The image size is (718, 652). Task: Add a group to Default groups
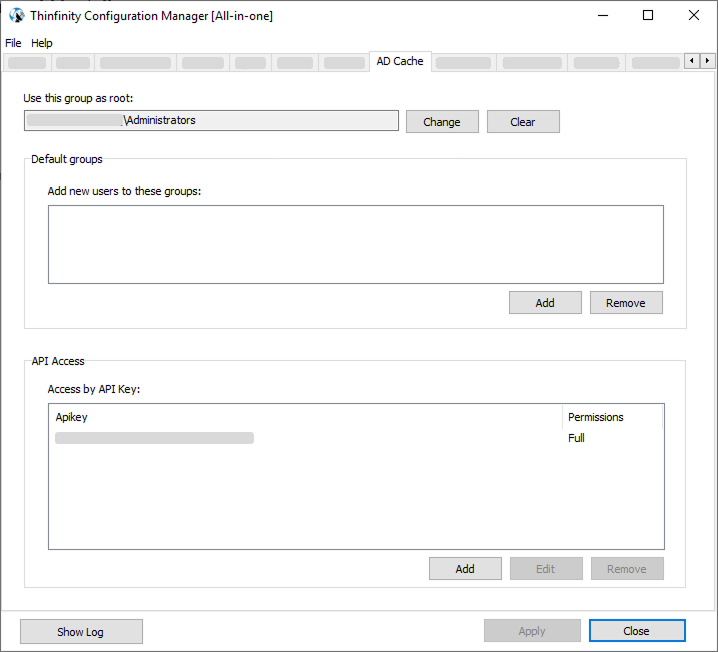coord(545,303)
